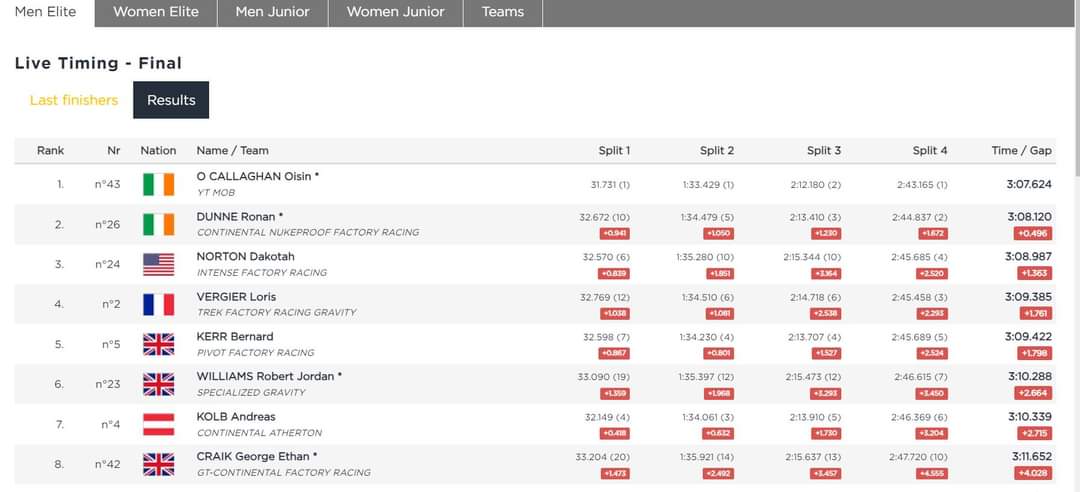This screenshot has height=492, width=1080.
Task: Click the UK flag beside Kerr Bernard
Action: (158, 344)
